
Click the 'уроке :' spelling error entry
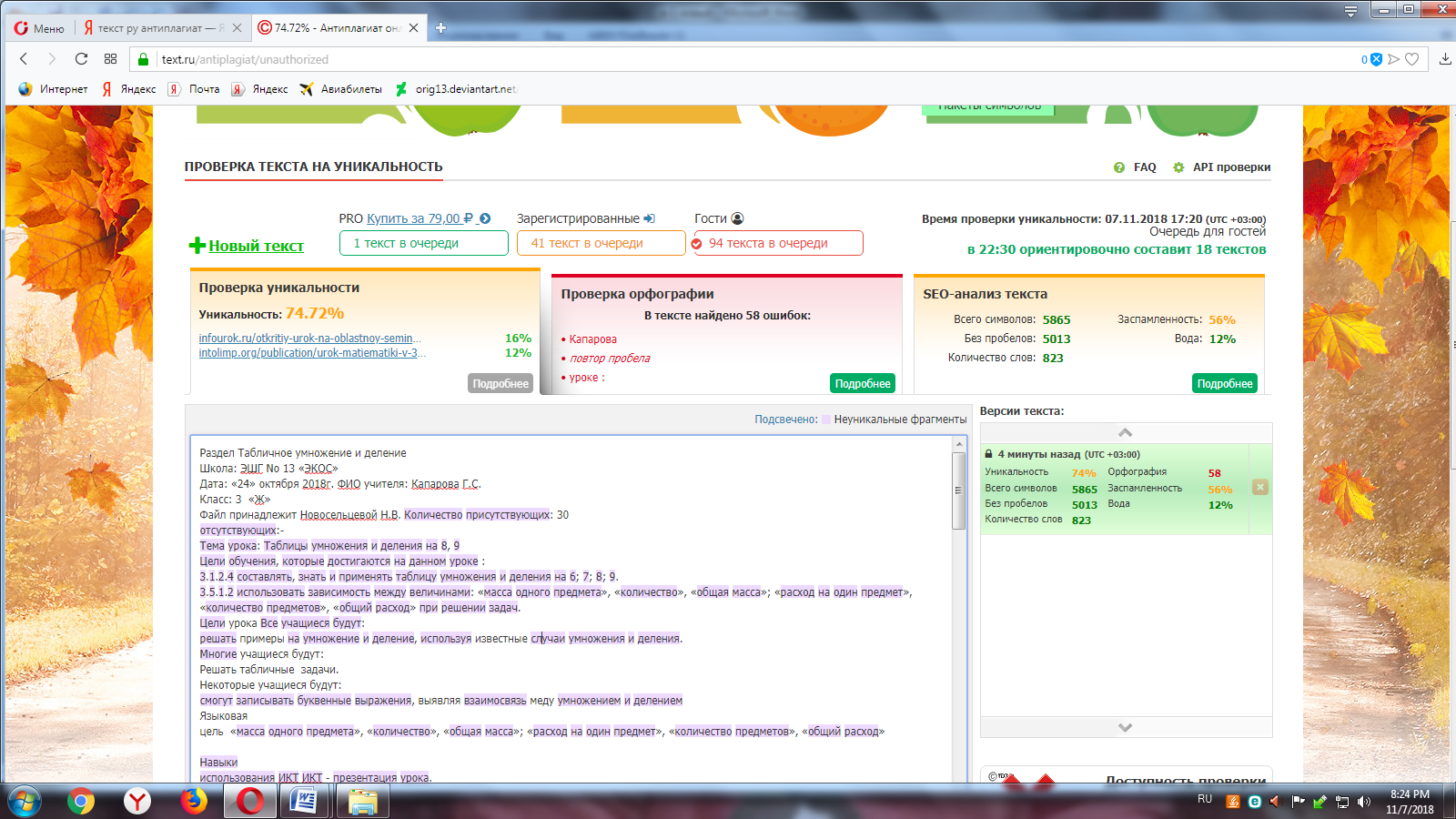[x=587, y=378]
